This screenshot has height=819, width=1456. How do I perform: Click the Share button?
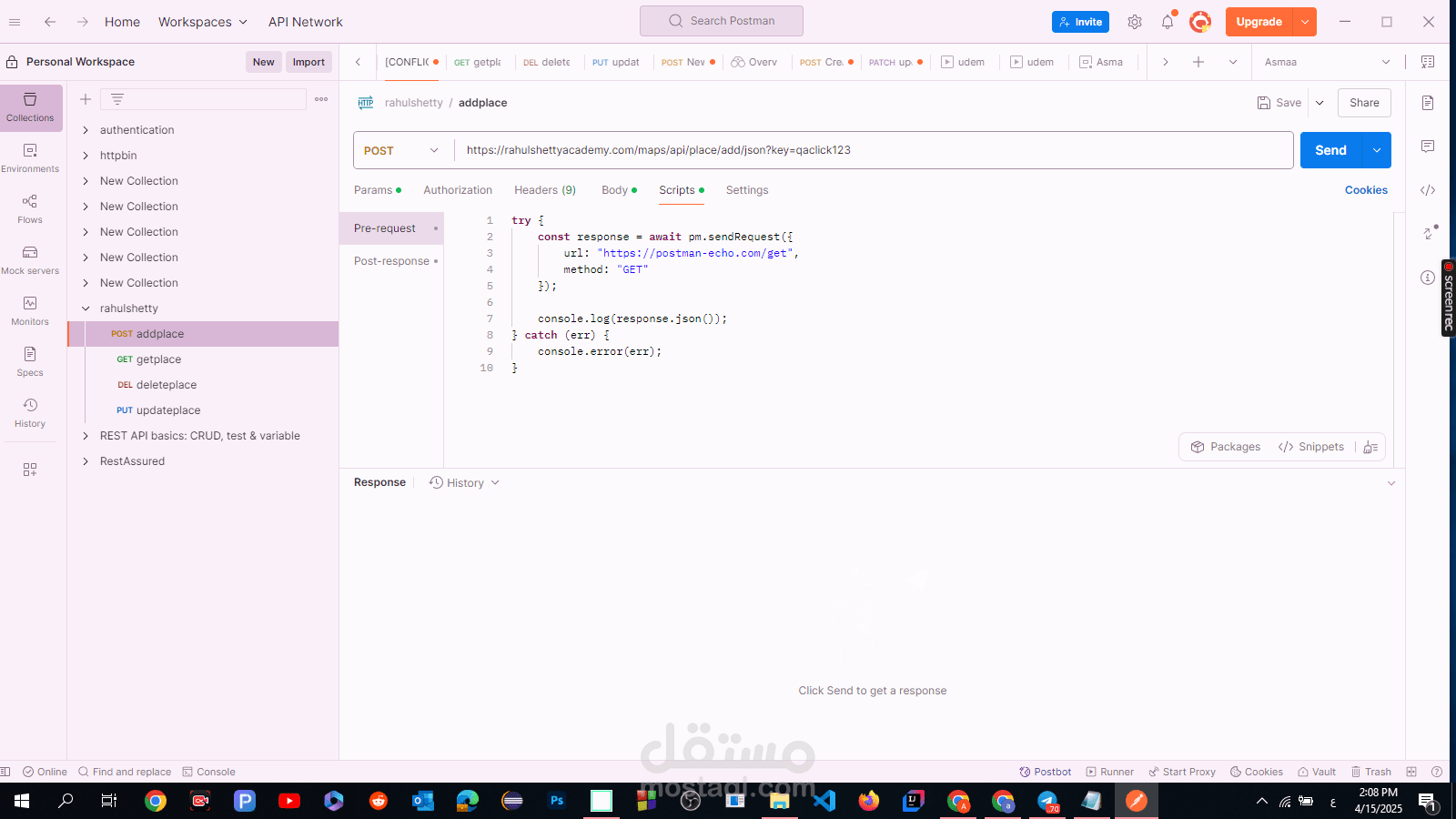1363,102
